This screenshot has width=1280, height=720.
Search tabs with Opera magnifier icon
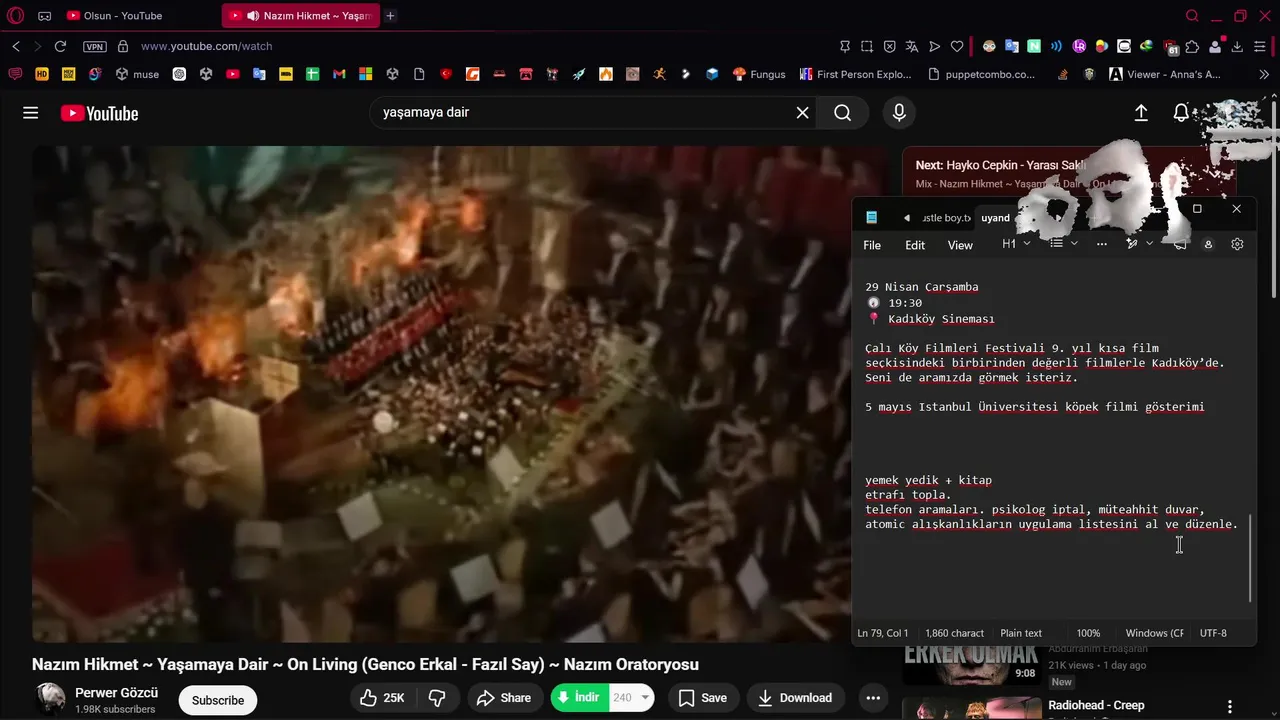[x=1192, y=15]
